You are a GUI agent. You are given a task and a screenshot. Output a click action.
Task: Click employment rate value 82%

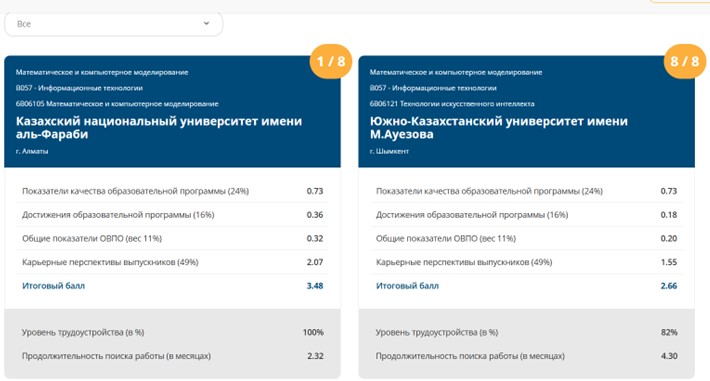tap(669, 332)
